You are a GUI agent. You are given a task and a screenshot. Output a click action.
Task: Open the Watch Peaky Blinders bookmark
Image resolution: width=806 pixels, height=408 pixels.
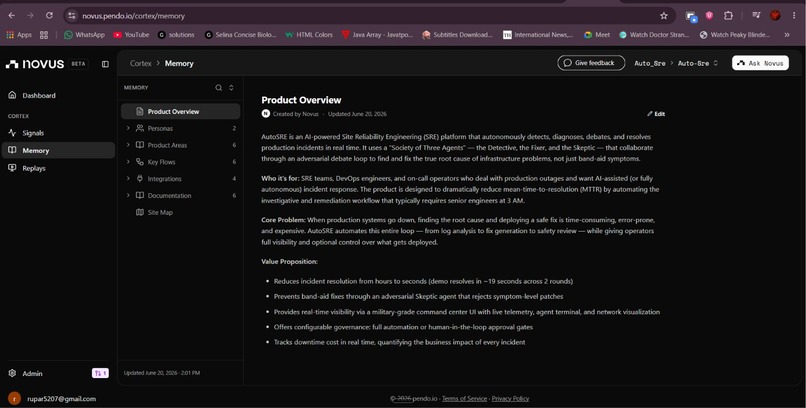click(x=735, y=35)
